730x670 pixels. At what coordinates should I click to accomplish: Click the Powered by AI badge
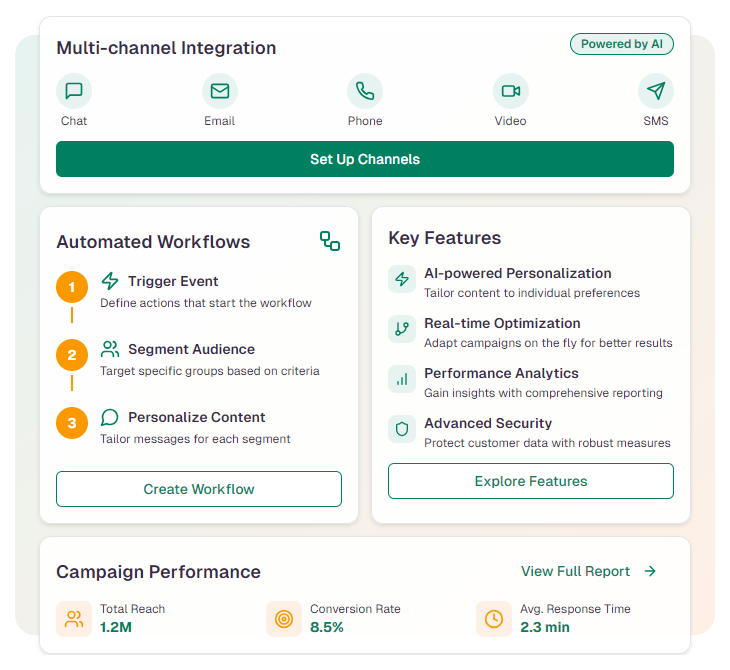622,44
